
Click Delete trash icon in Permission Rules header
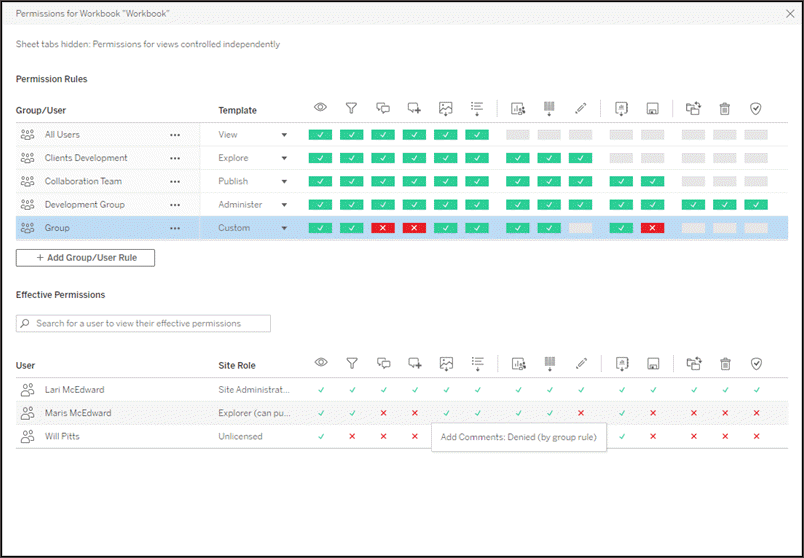[725, 109]
